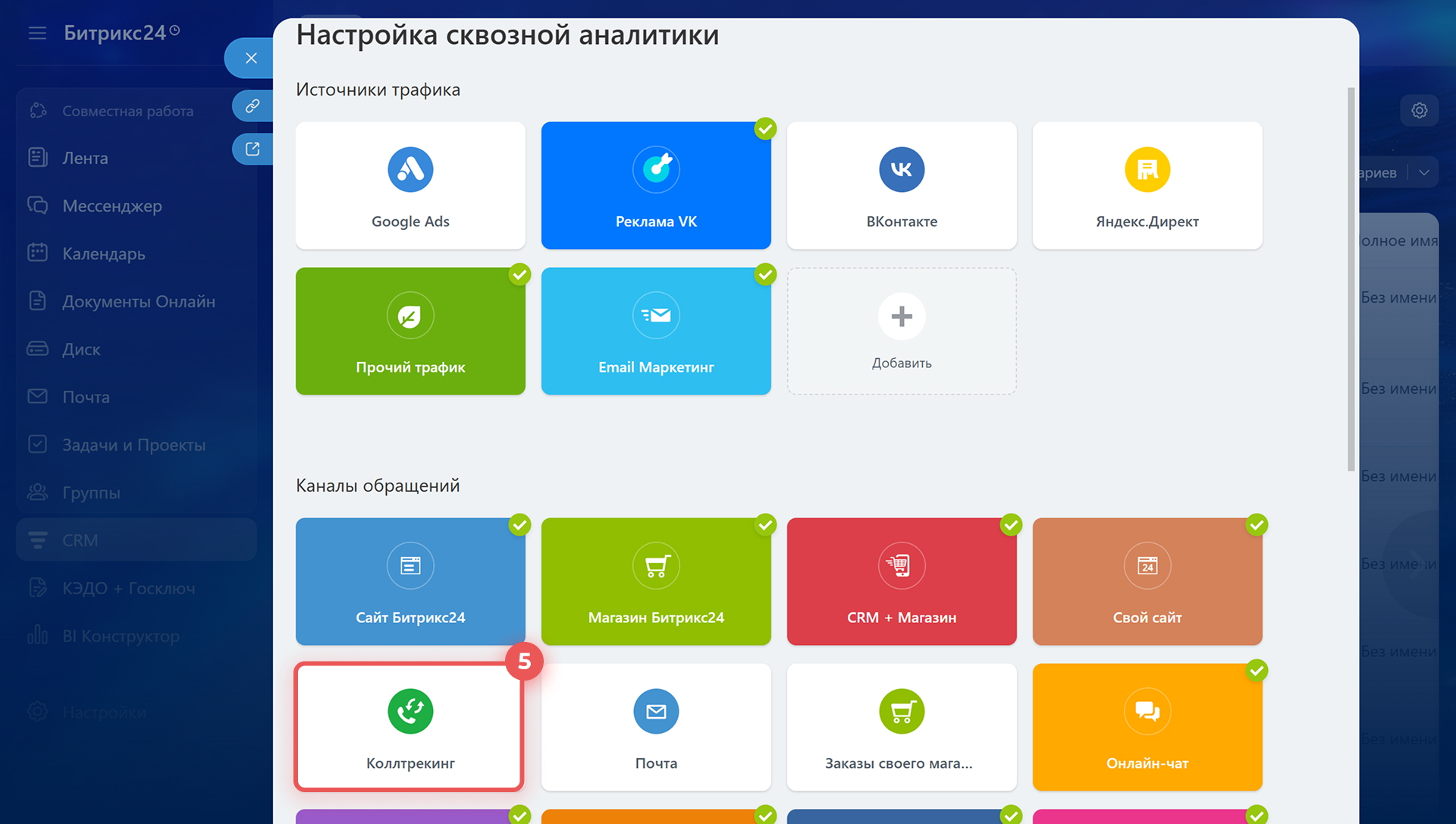Click the copy link icon on slider edge
Image resolution: width=1456 pixels, height=824 pixels.
pos(253,105)
